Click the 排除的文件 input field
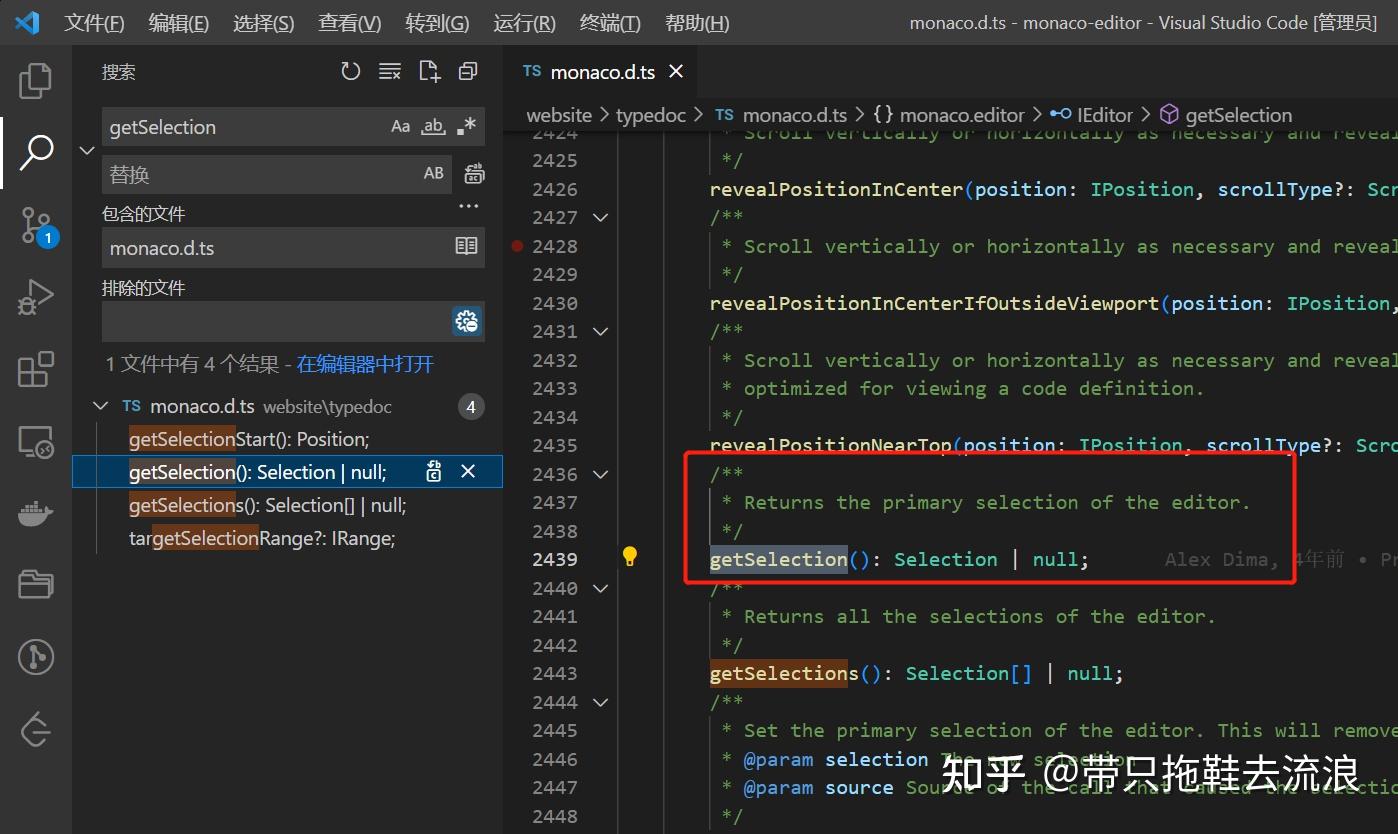This screenshot has width=1398, height=834. [270, 320]
